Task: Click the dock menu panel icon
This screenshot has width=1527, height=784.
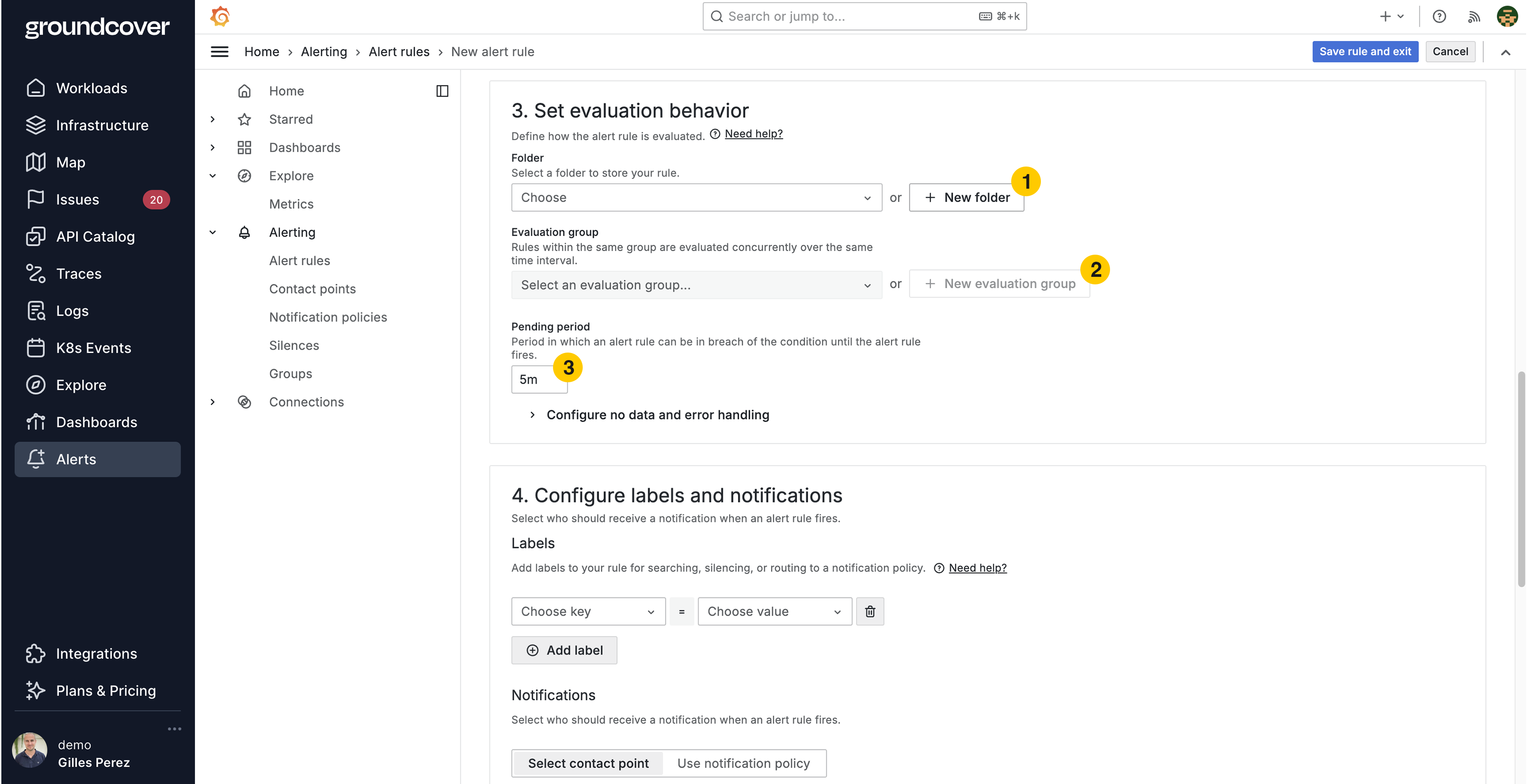Action: pos(442,91)
